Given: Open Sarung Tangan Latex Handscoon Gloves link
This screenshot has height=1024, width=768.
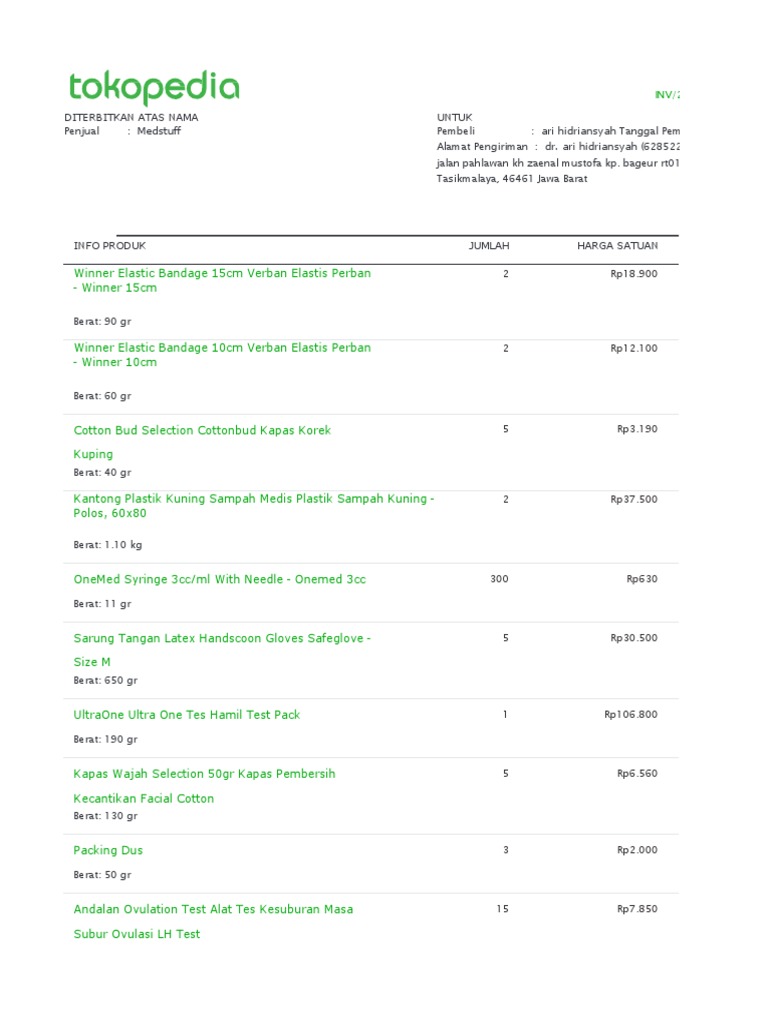Looking at the screenshot, I should point(222,638).
